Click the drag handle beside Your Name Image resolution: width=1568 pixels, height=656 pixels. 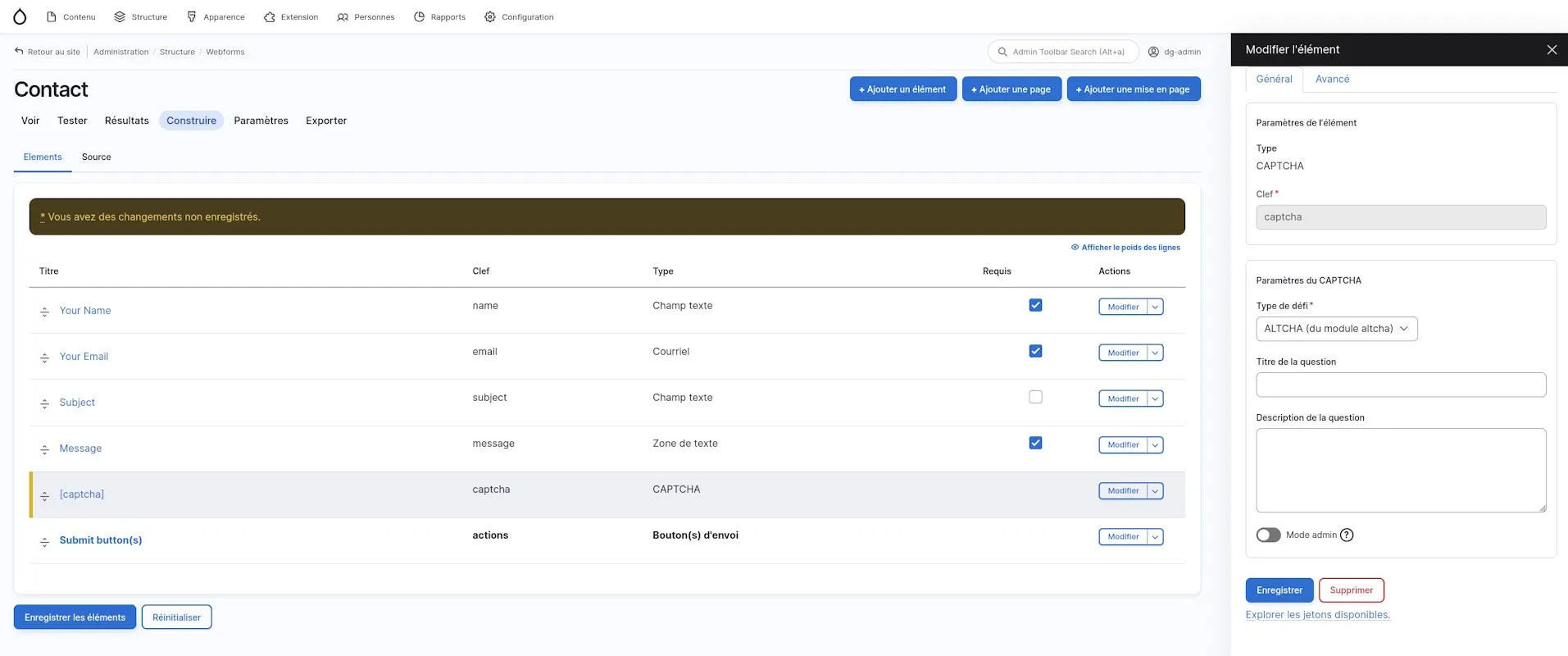45,312
